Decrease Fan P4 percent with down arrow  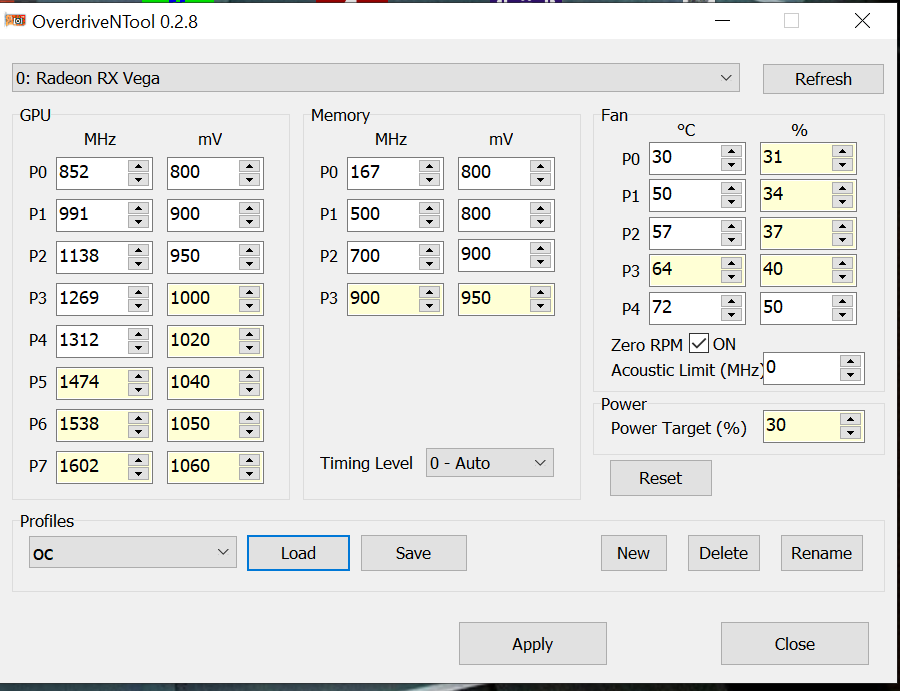(842, 315)
